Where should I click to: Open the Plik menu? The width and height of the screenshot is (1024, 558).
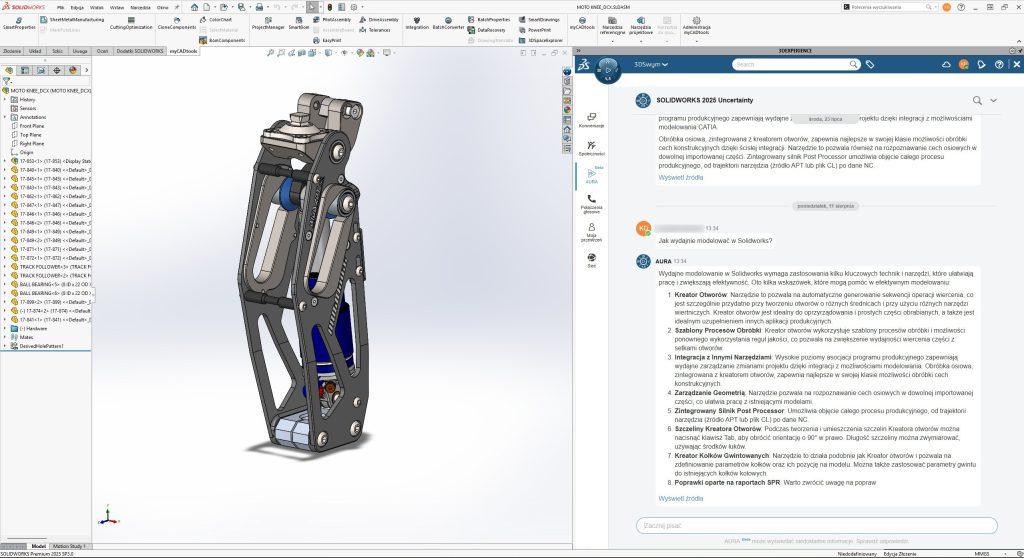point(61,7)
